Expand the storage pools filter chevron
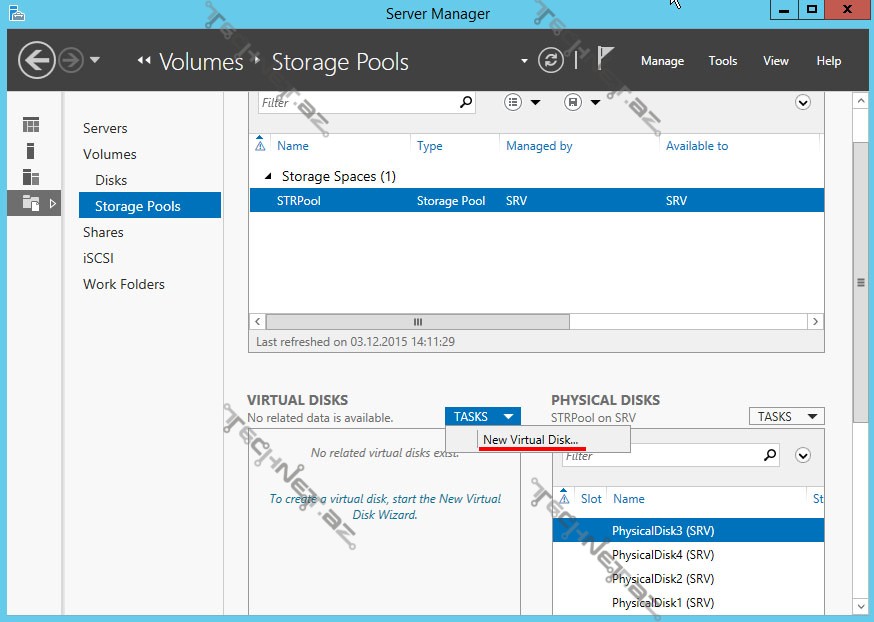Image resolution: width=874 pixels, height=622 pixels. click(x=802, y=102)
